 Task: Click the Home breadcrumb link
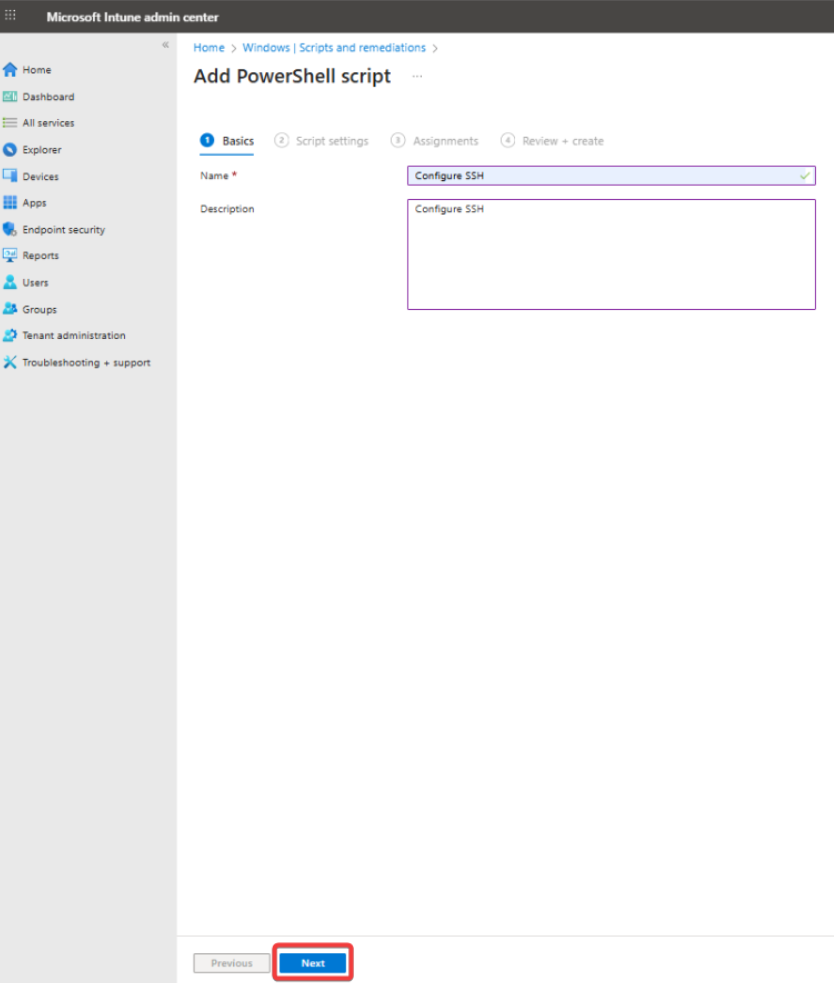click(209, 48)
